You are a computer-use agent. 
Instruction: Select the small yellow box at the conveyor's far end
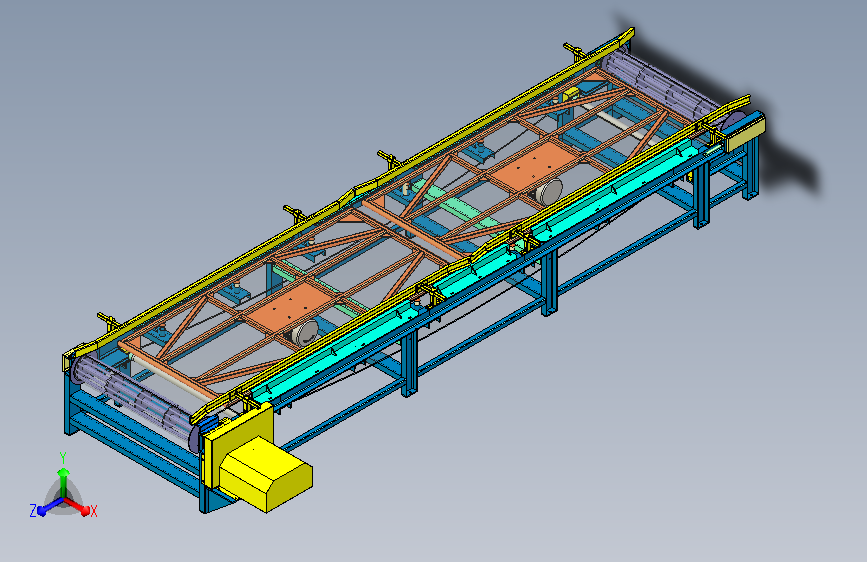[745, 132]
